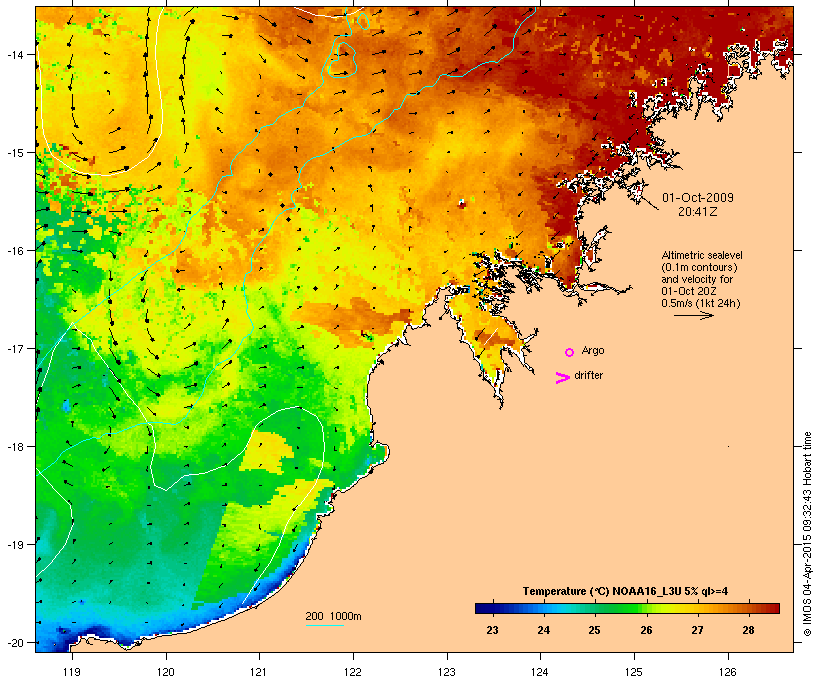The image size is (820, 680).
Task: Click the magenta drifter arrow legend marker
Action: 563,378
